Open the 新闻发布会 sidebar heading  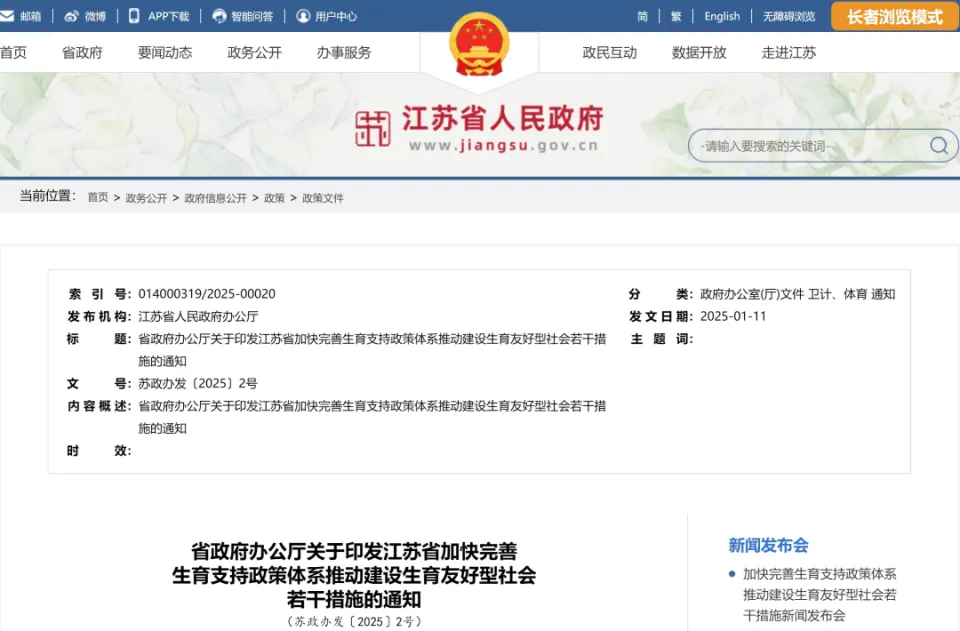click(768, 545)
